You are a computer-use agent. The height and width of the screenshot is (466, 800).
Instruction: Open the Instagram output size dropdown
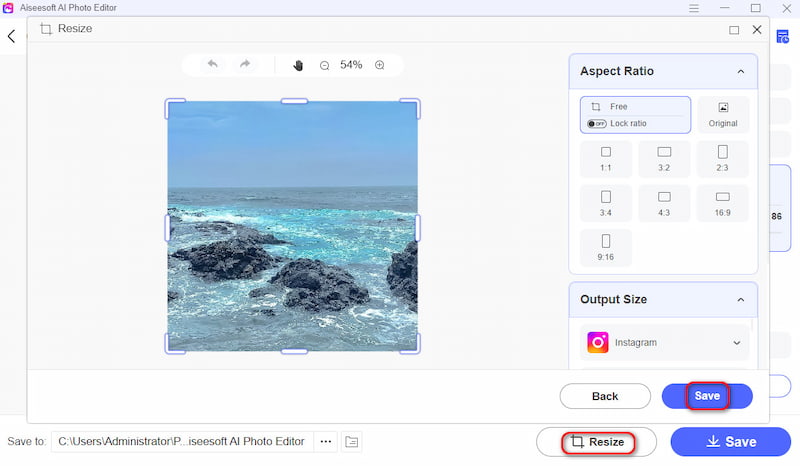point(664,343)
